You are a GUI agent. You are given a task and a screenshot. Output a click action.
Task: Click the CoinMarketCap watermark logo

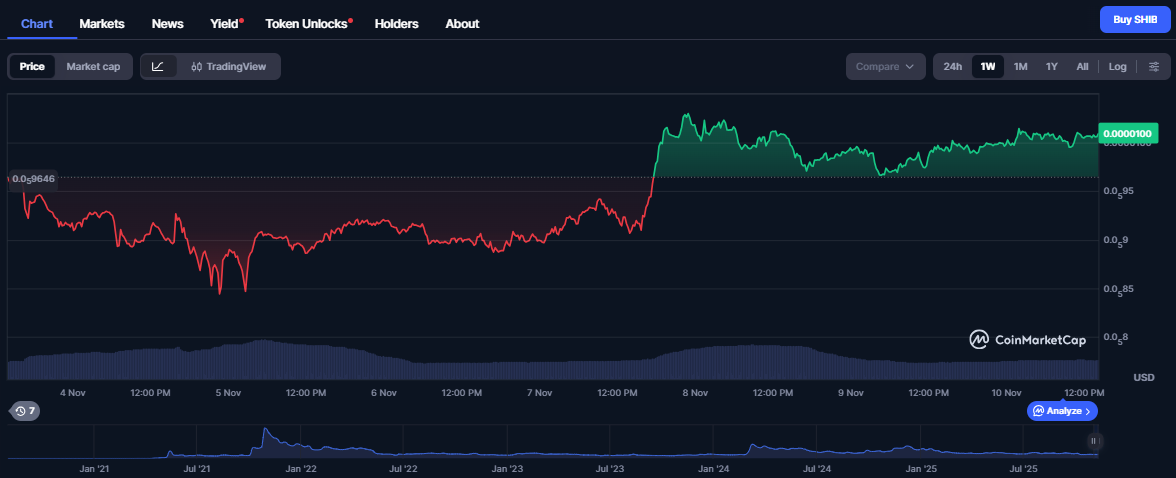[x=1027, y=340]
